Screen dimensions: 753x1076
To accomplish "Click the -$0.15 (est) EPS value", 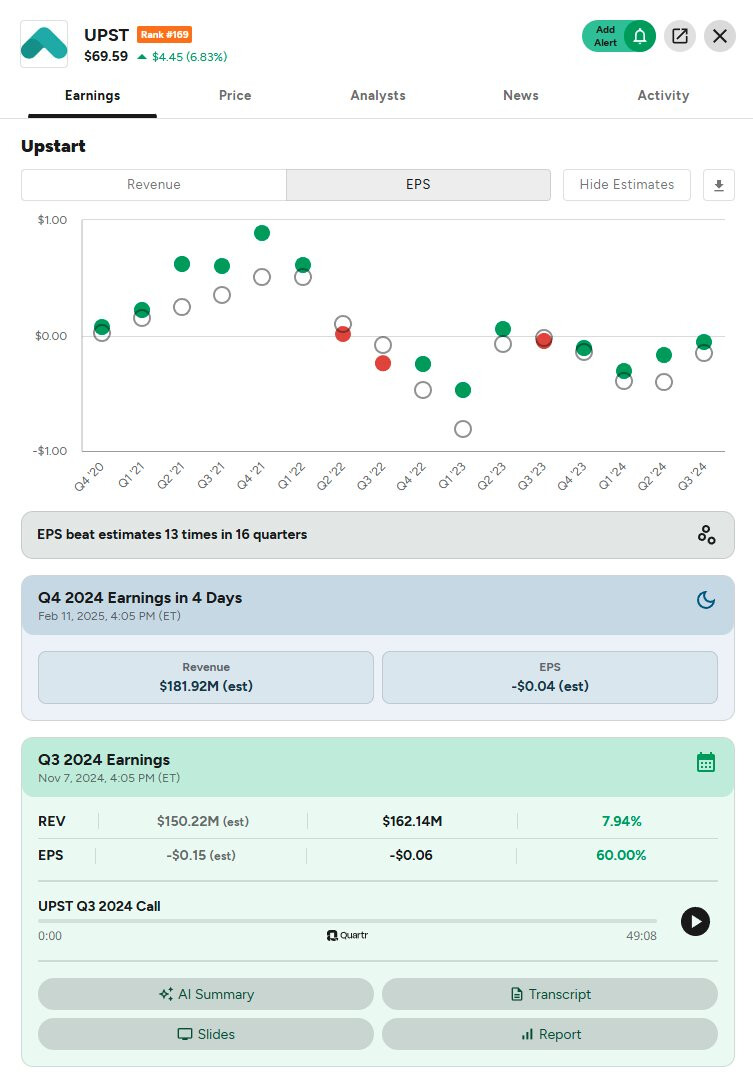I will [x=200, y=856].
